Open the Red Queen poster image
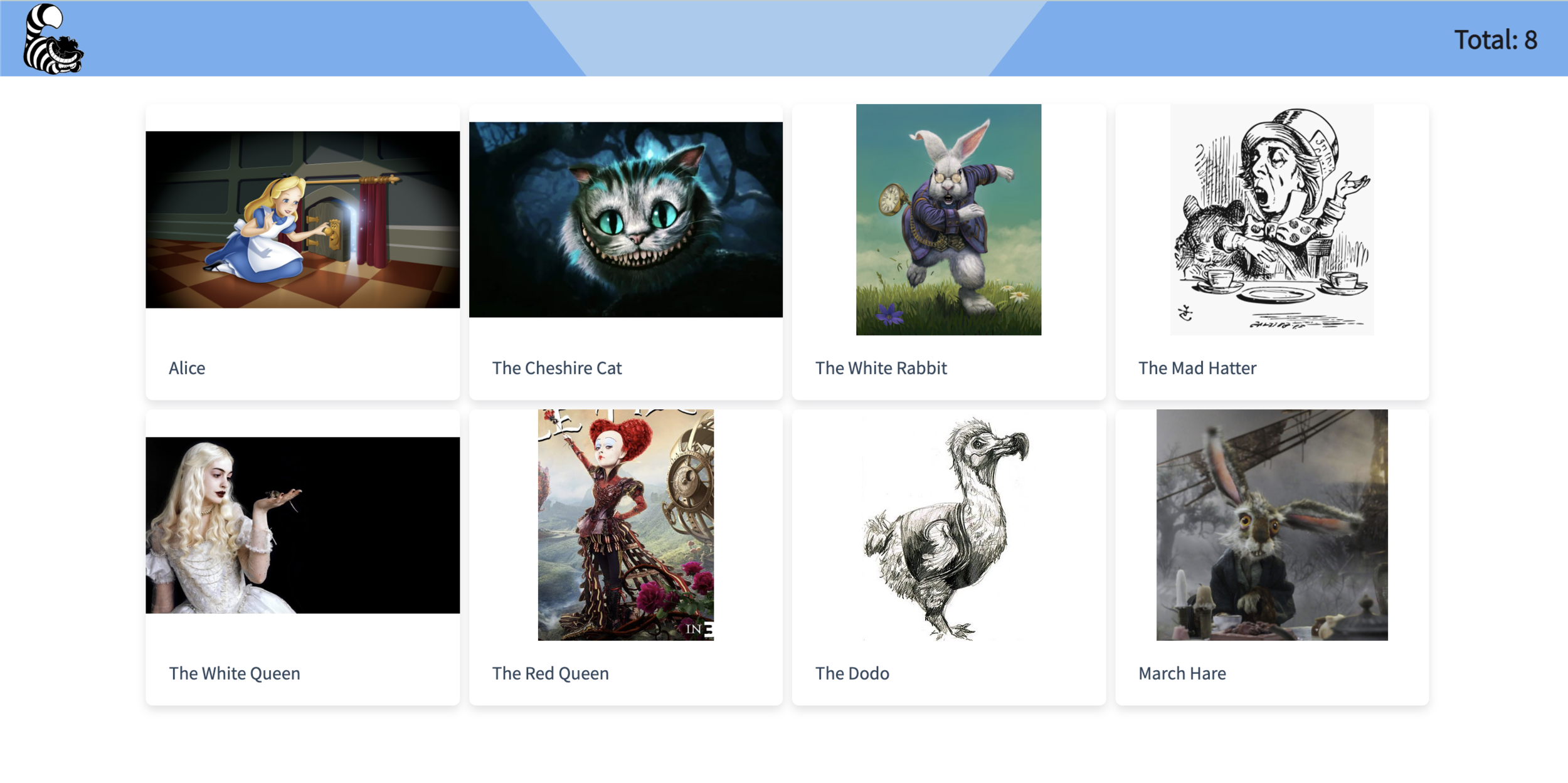The width and height of the screenshot is (1568, 783). pyautogui.click(x=625, y=525)
